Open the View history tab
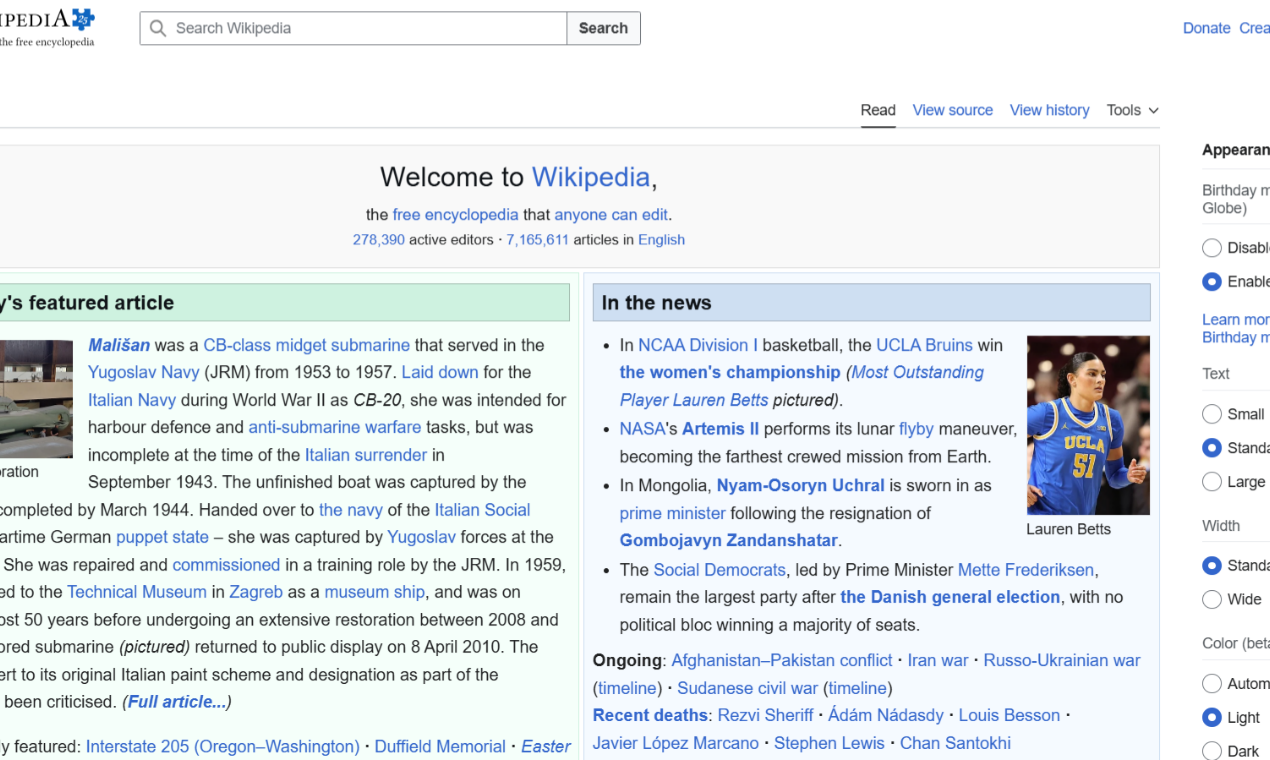 click(1049, 110)
